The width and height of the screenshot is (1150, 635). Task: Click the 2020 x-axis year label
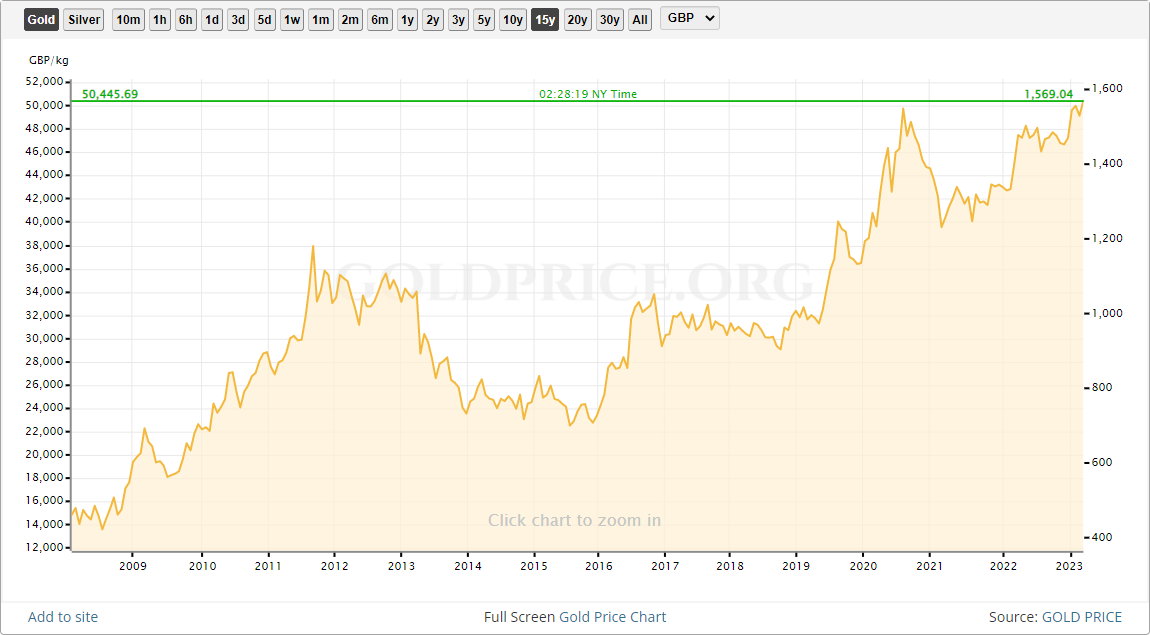click(863, 566)
